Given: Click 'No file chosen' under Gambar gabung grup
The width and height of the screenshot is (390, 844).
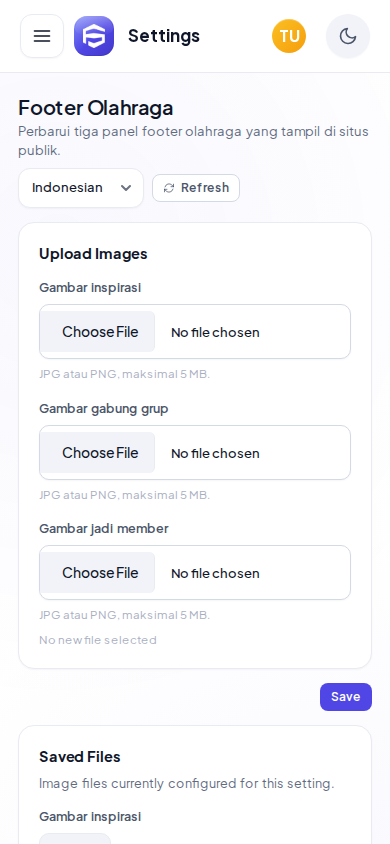Looking at the screenshot, I should tap(215, 454).
